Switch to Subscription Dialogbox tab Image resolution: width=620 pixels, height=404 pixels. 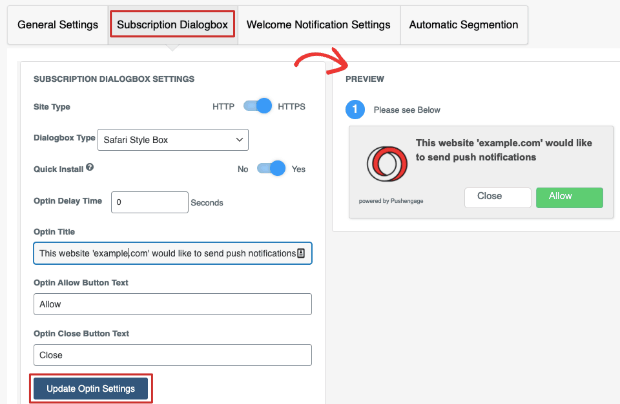pyautogui.click(x=172, y=25)
